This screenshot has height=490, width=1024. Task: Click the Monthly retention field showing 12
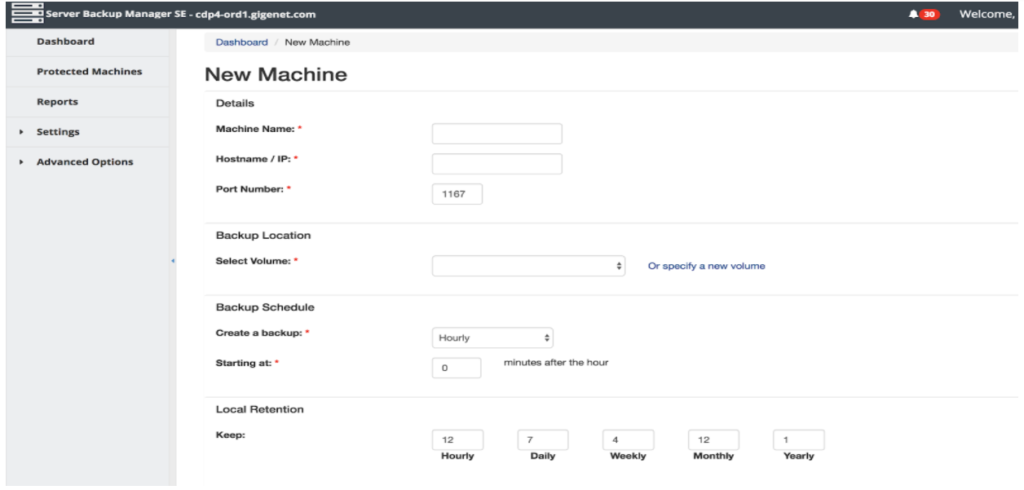(713, 440)
